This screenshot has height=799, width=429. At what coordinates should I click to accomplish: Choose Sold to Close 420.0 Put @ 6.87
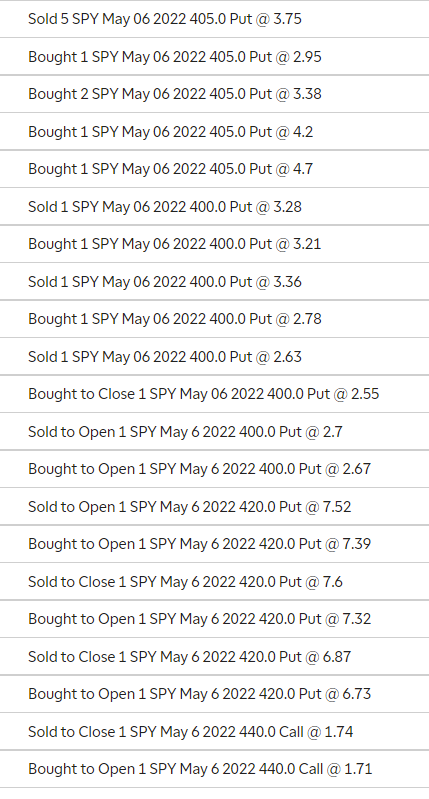214,656
